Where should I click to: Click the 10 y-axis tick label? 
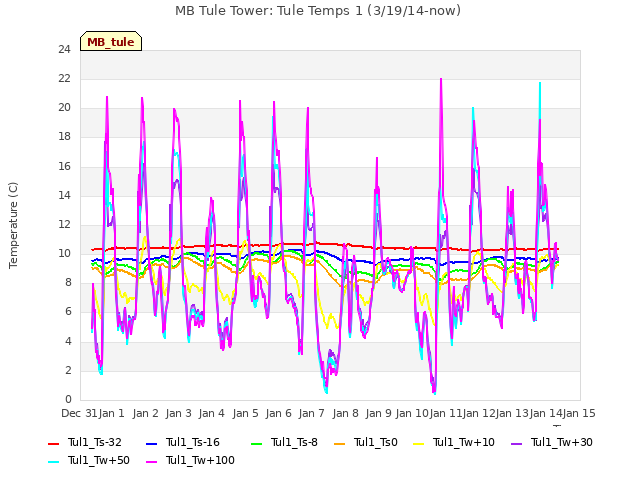[64, 253]
